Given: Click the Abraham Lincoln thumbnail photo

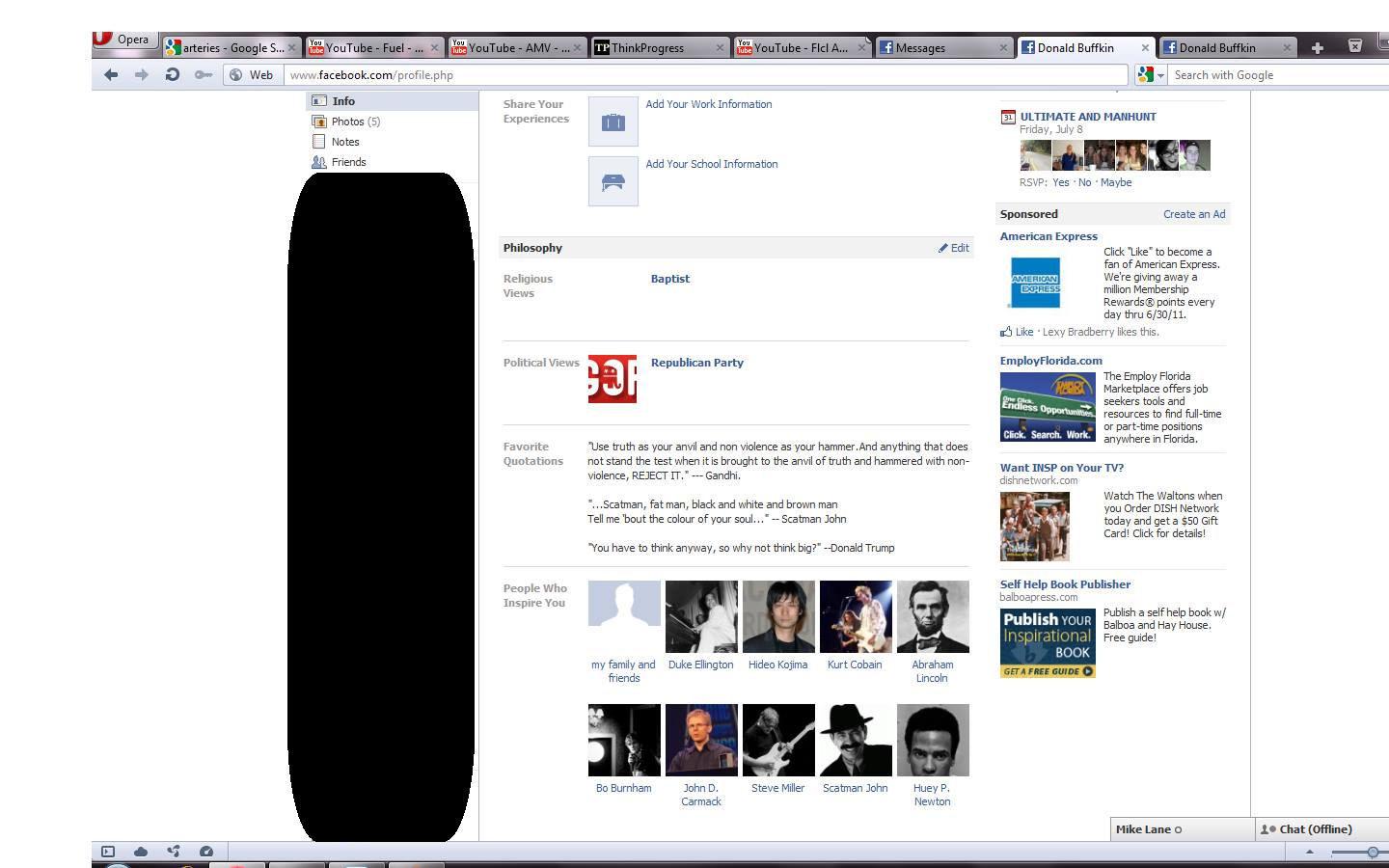Looking at the screenshot, I should (933, 617).
